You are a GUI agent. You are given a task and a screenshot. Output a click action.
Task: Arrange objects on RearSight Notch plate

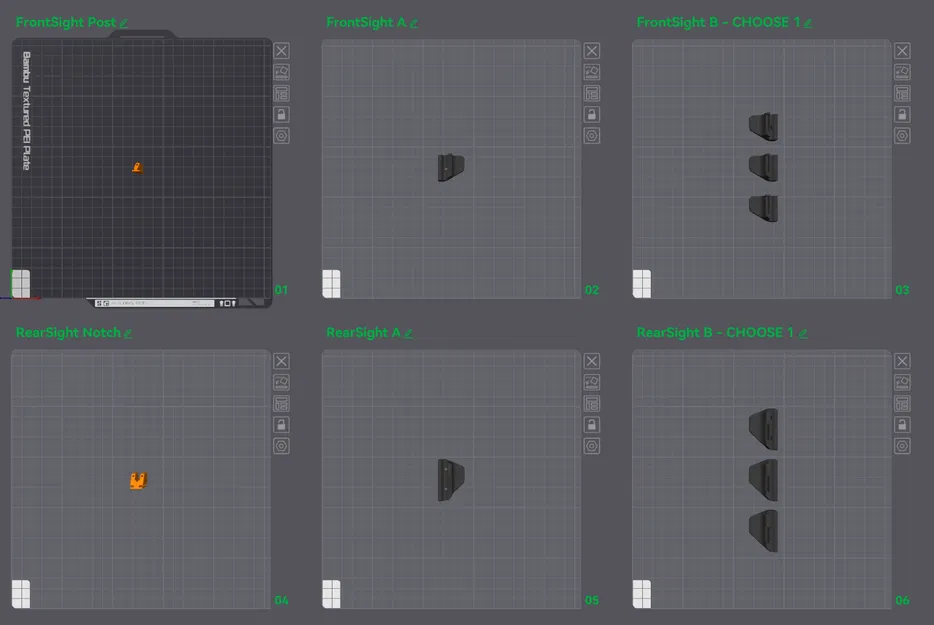tap(282, 404)
